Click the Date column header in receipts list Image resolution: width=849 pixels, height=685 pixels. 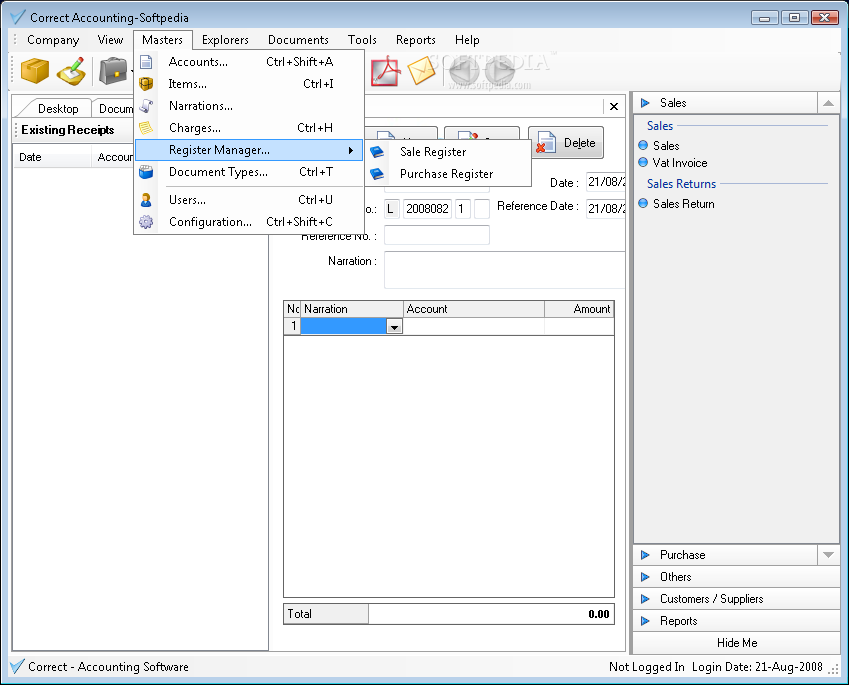[51, 157]
